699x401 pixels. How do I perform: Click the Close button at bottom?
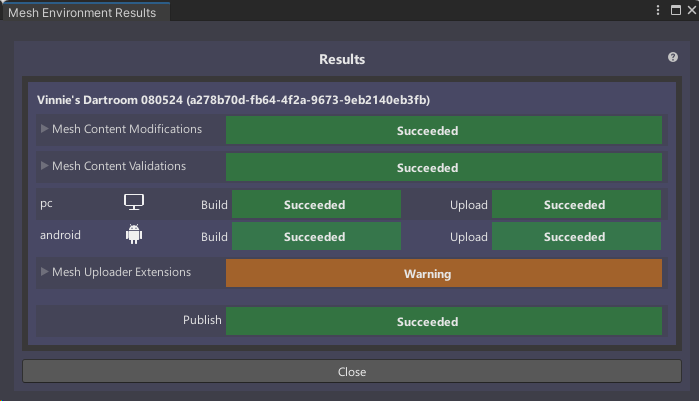[x=352, y=371]
